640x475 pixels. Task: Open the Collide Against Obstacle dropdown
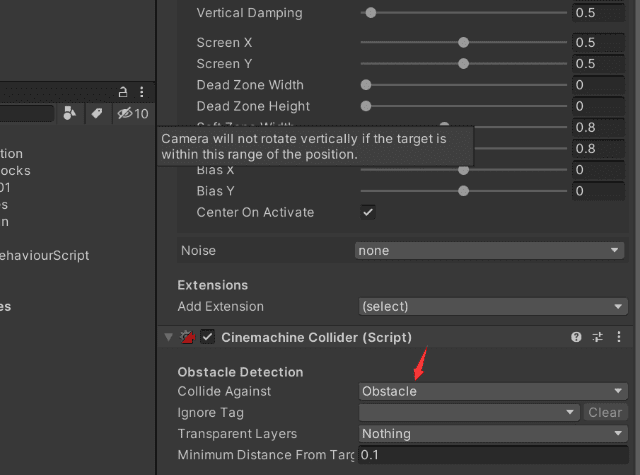click(490, 391)
